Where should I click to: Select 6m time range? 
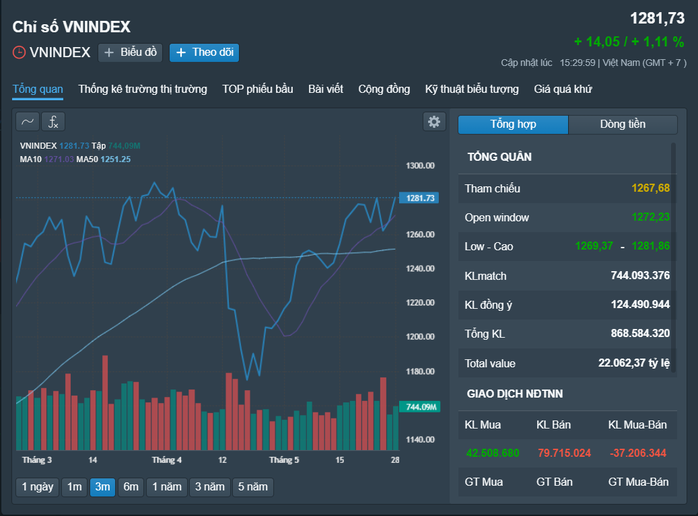[x=131, y=487]
